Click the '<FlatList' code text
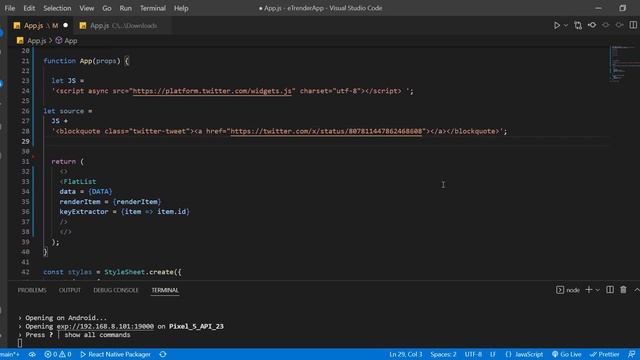 pyautogui.click(x=78, y=181)
